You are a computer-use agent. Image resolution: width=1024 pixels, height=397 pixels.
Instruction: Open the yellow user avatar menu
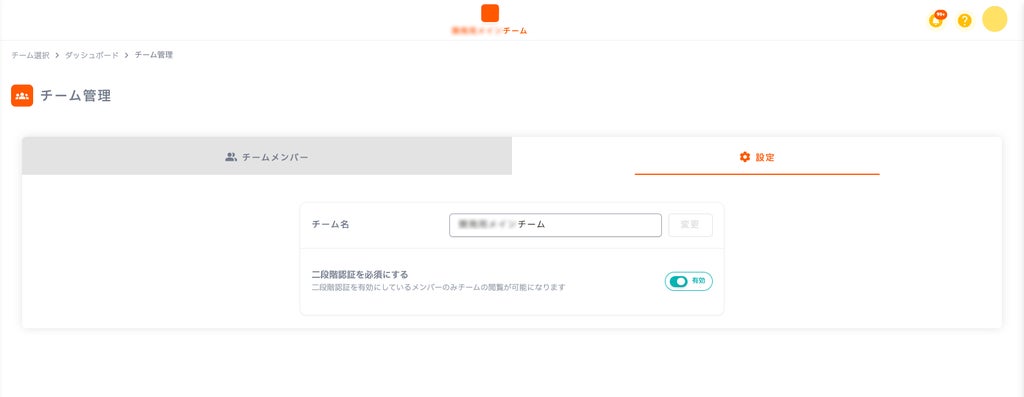[x=995, y=19]
